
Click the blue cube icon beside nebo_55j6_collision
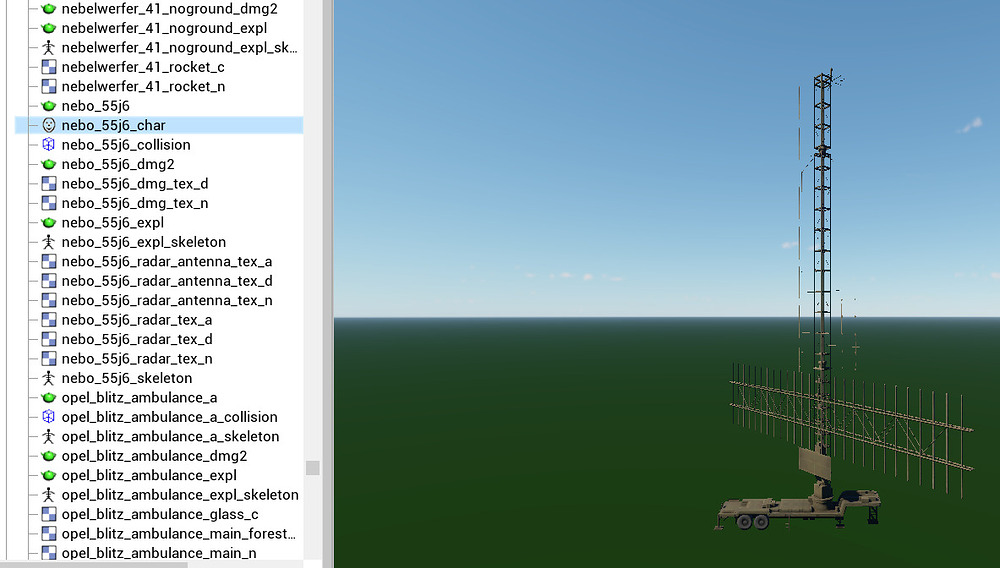[x=48, y=145]
